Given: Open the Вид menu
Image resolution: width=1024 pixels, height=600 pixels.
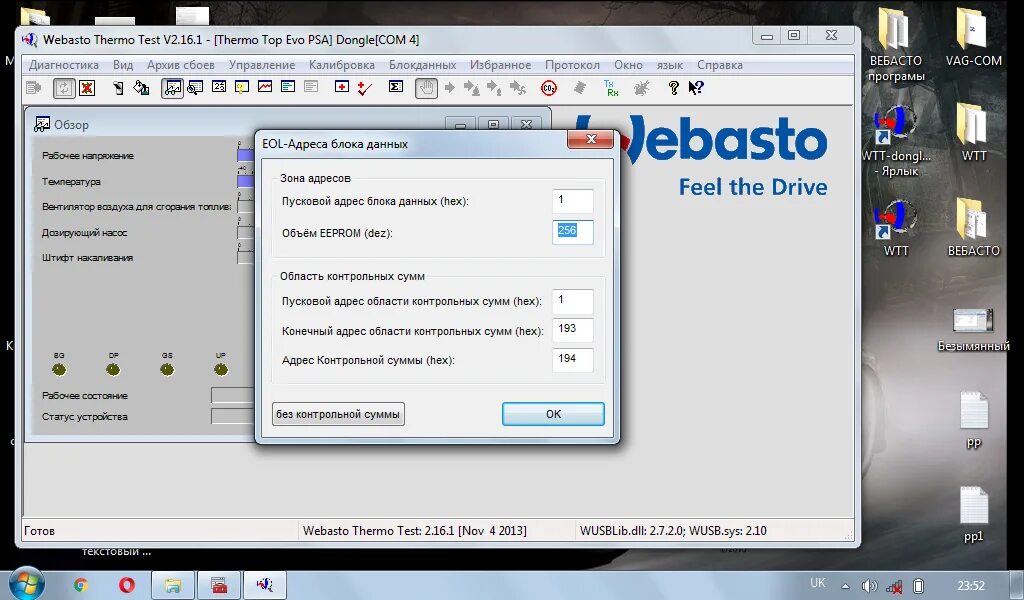Looking at the screenshot, I should (123, 65).
